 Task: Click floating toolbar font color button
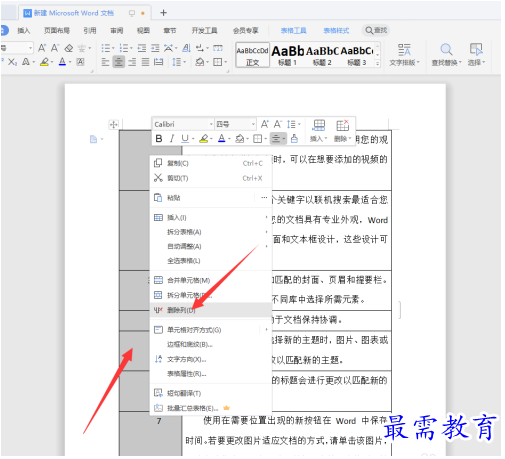pos(222,138)
